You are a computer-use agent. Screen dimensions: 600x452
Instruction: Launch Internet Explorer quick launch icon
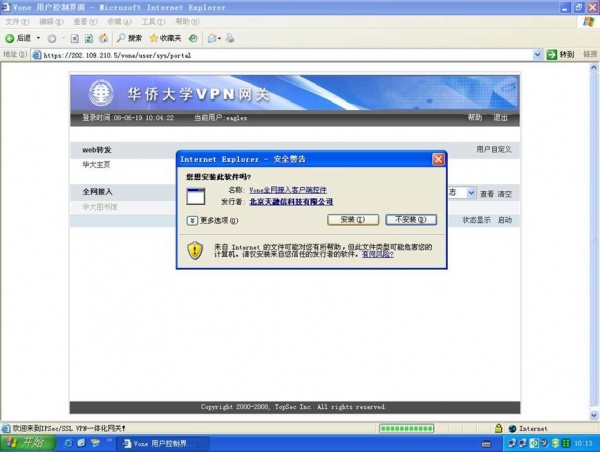point(68,443)
